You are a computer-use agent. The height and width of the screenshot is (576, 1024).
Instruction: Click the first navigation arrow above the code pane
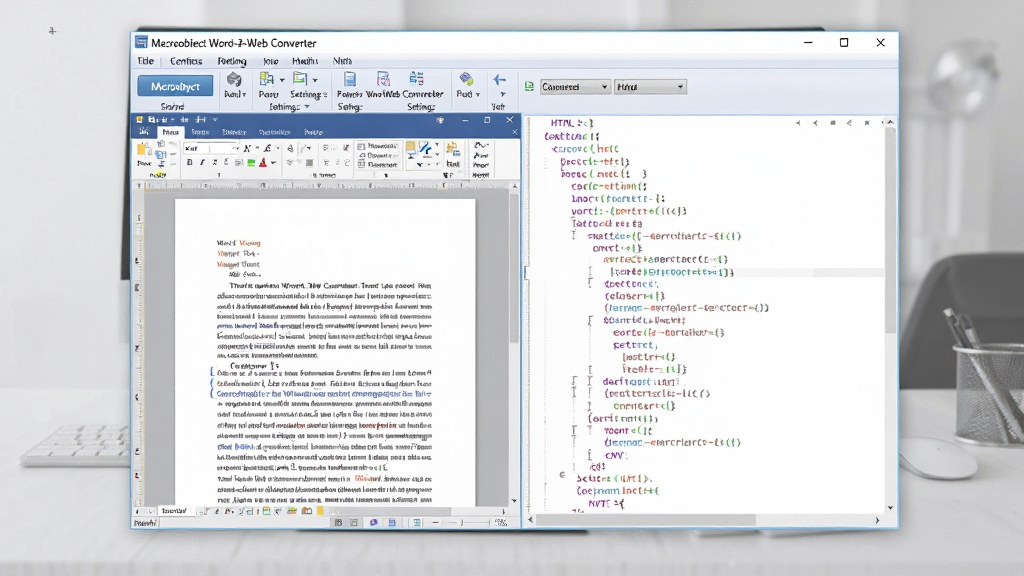(798, 123)
